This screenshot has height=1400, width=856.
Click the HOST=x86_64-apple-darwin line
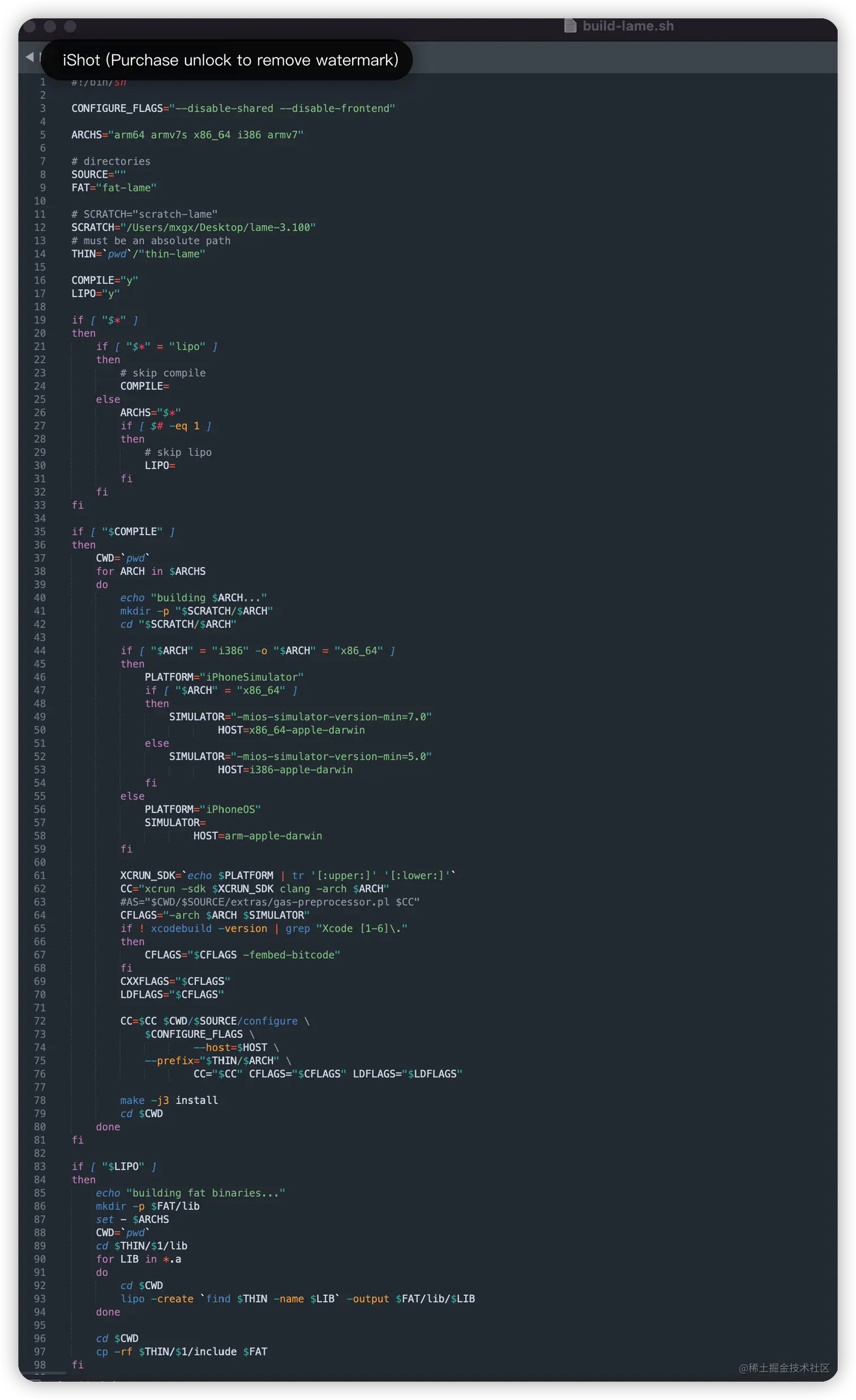click(x=292, y=729)
